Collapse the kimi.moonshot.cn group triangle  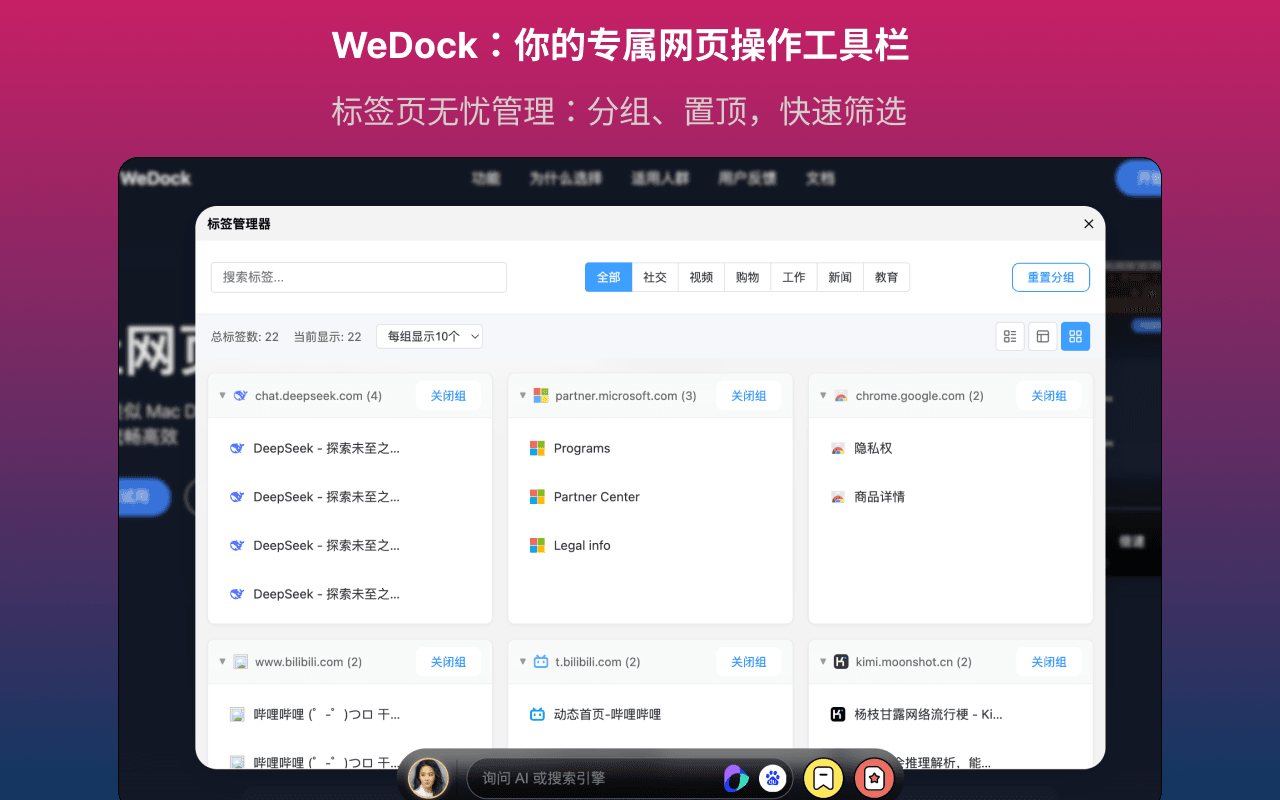823,662
